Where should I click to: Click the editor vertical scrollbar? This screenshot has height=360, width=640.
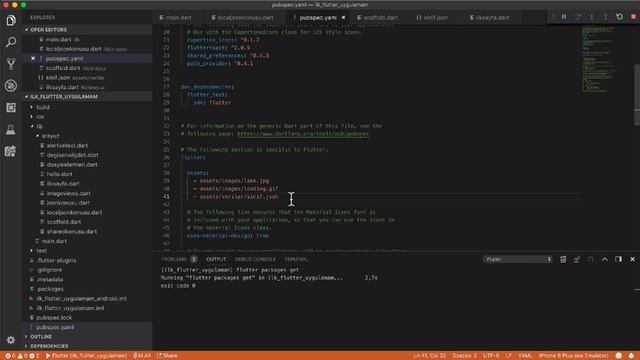(x=637, y=95)
